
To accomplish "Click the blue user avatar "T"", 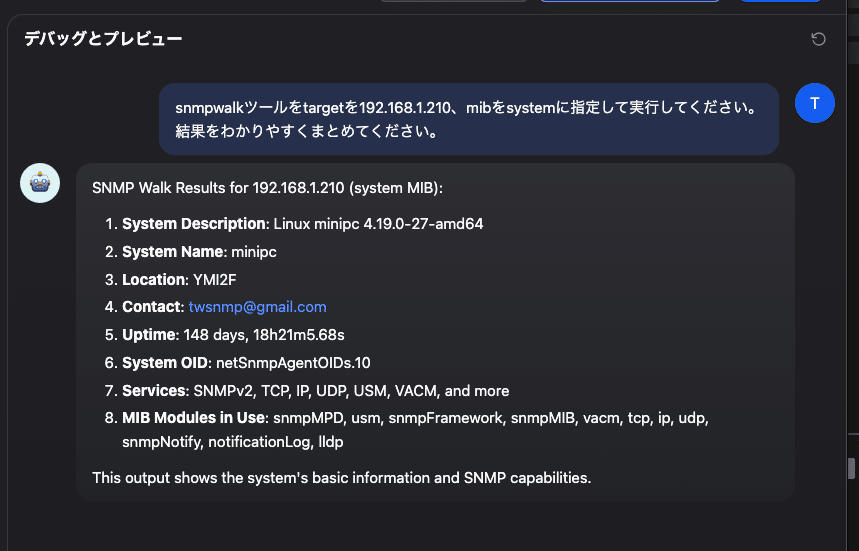I will [815, 103].
